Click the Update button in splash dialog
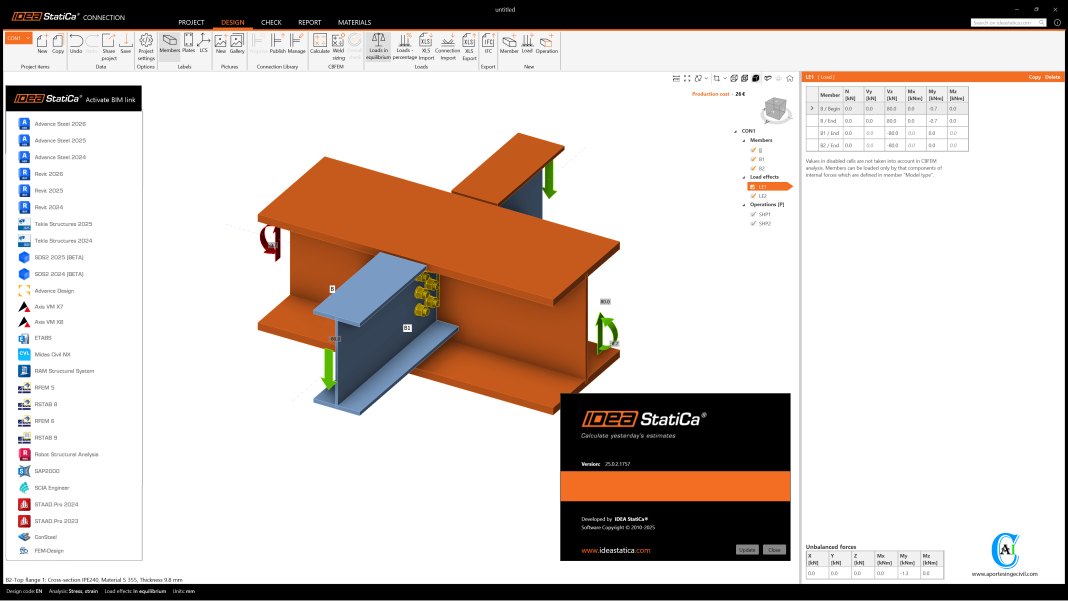Image resolution: width=1068 pixels, height=601 pixels. [x=748, y=550]
